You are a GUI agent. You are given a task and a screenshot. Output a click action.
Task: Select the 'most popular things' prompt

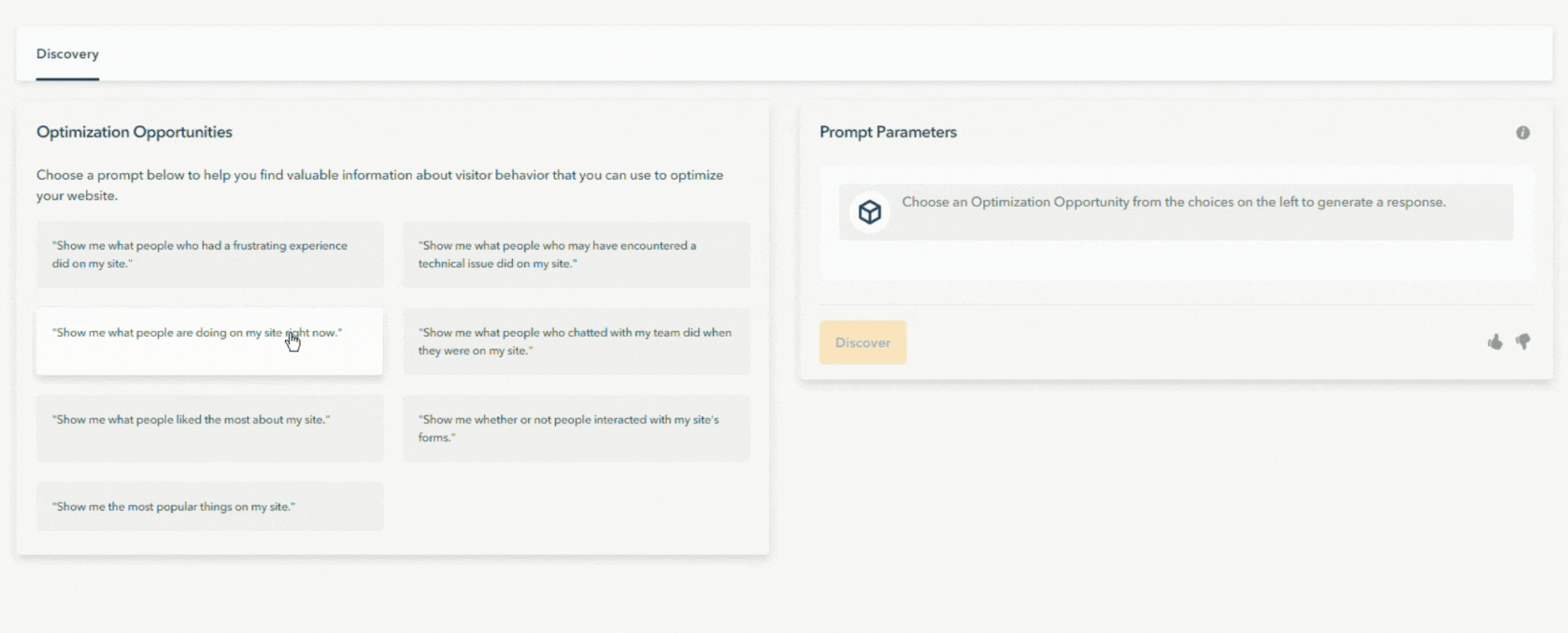(x=210, y=506)
